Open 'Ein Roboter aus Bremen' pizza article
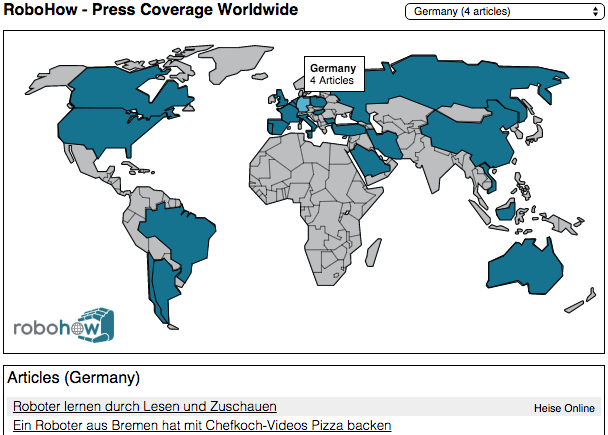 [202, 426]
